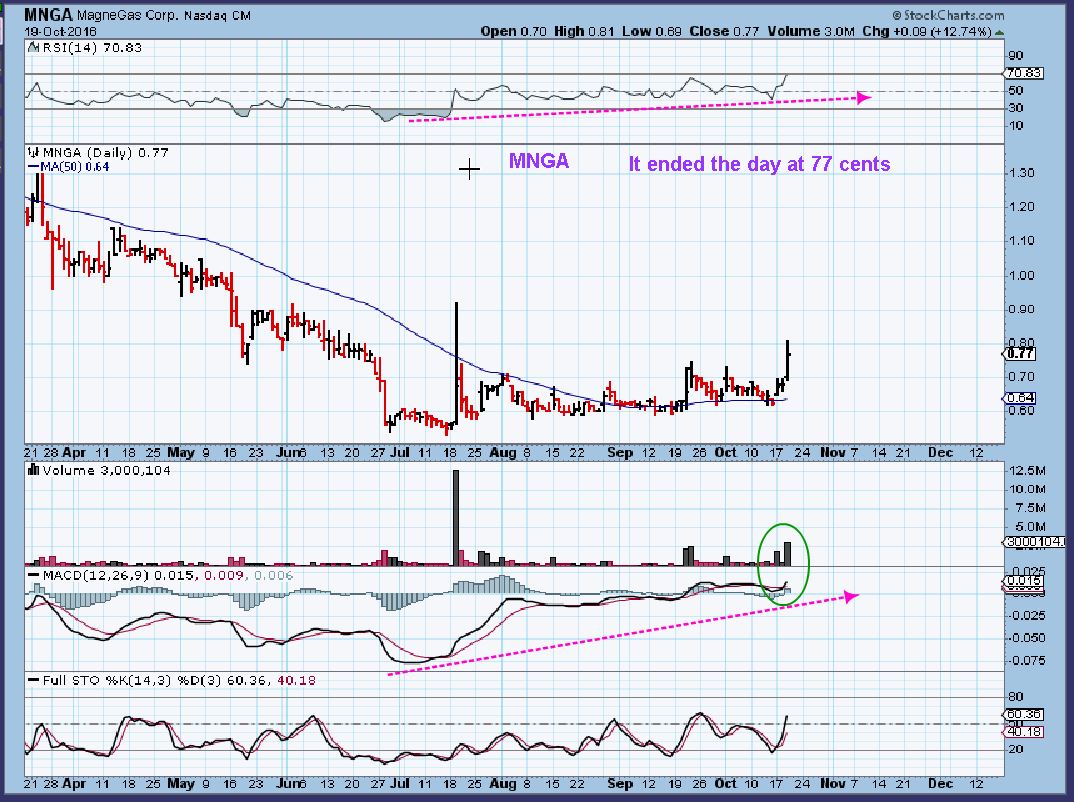
Task: Click the 0.015 MACD value tag
Action: [x=1024, y=581]
